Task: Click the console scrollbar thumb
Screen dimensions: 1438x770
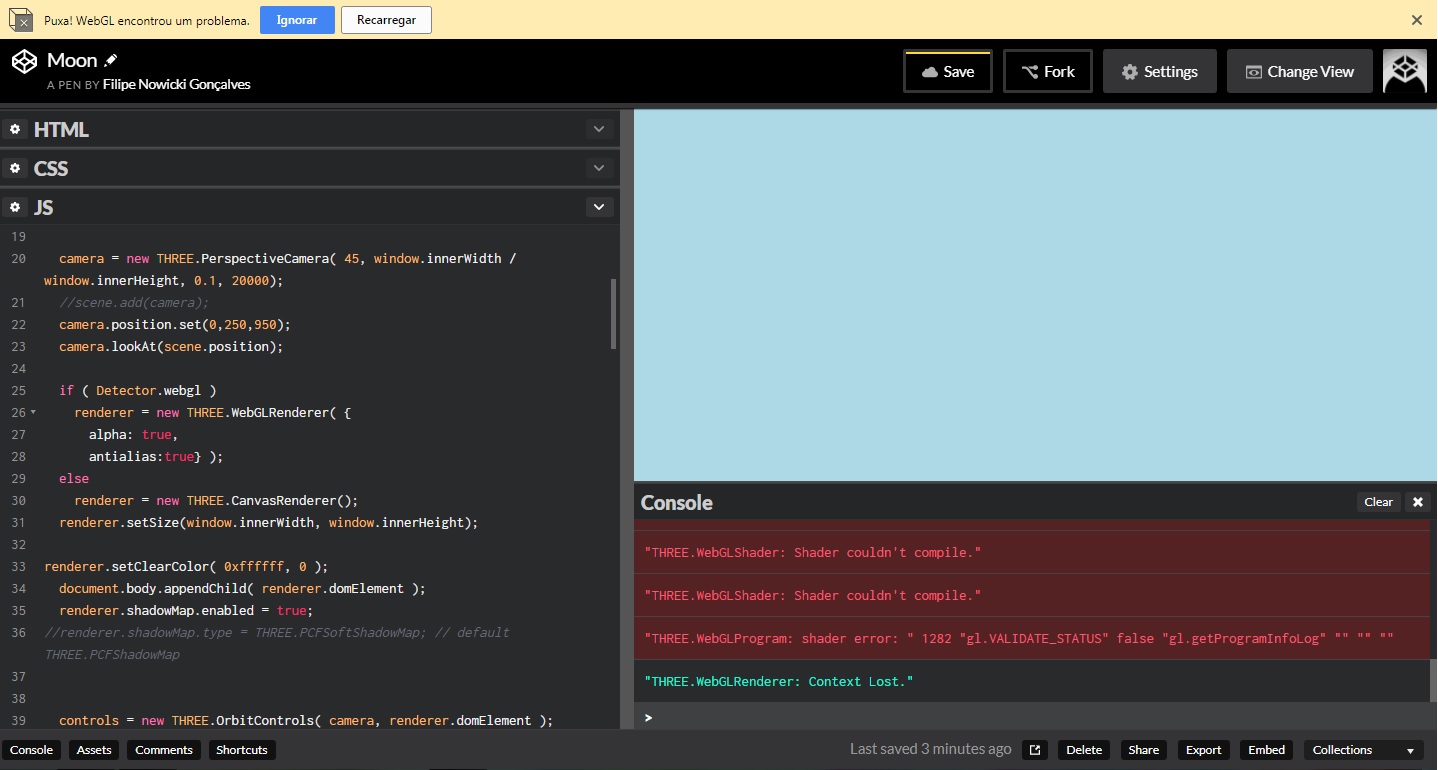Action: [x=1433, y=679]
